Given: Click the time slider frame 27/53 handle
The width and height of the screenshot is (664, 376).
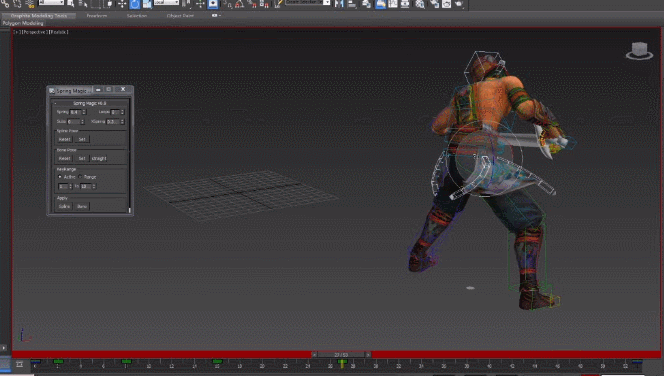Looking at the screenshot, I should click(x=341, y=355).
